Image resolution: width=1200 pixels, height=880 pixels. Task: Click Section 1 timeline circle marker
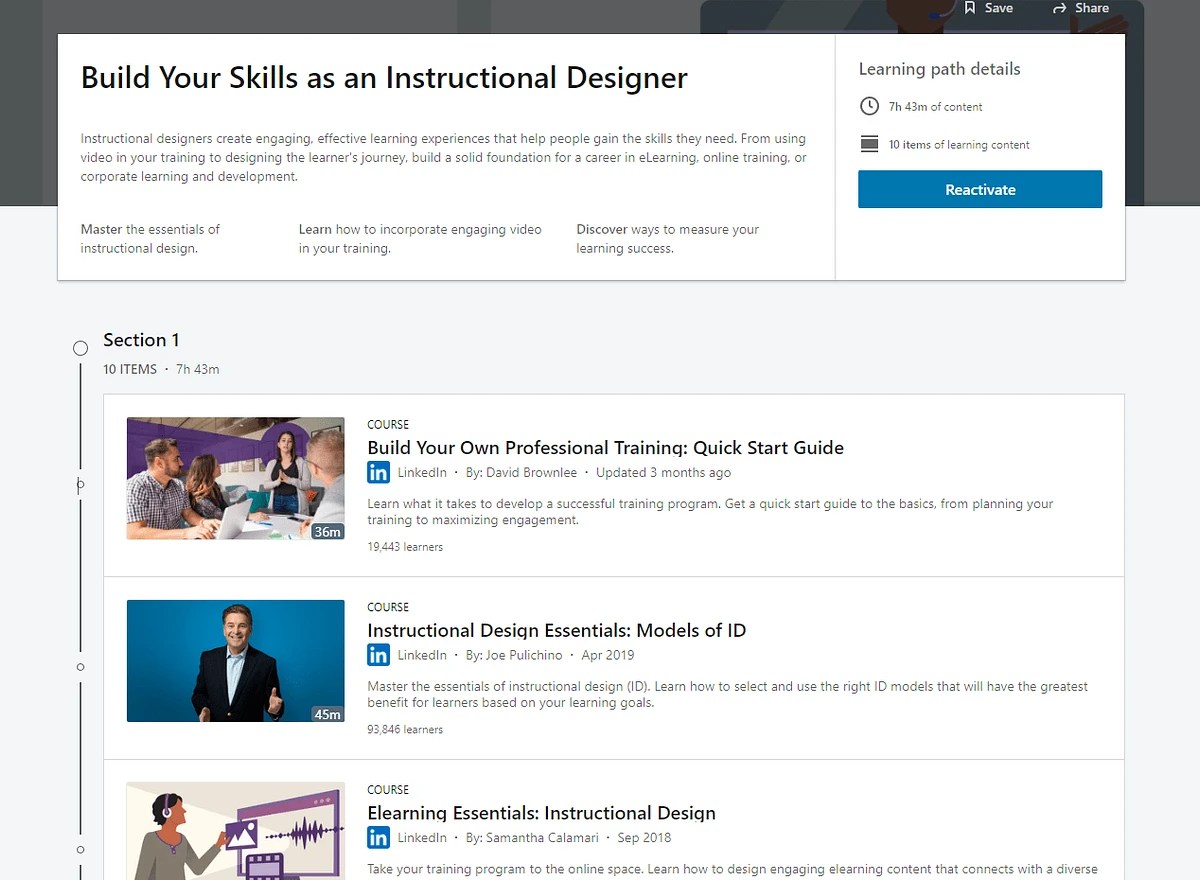81,348
